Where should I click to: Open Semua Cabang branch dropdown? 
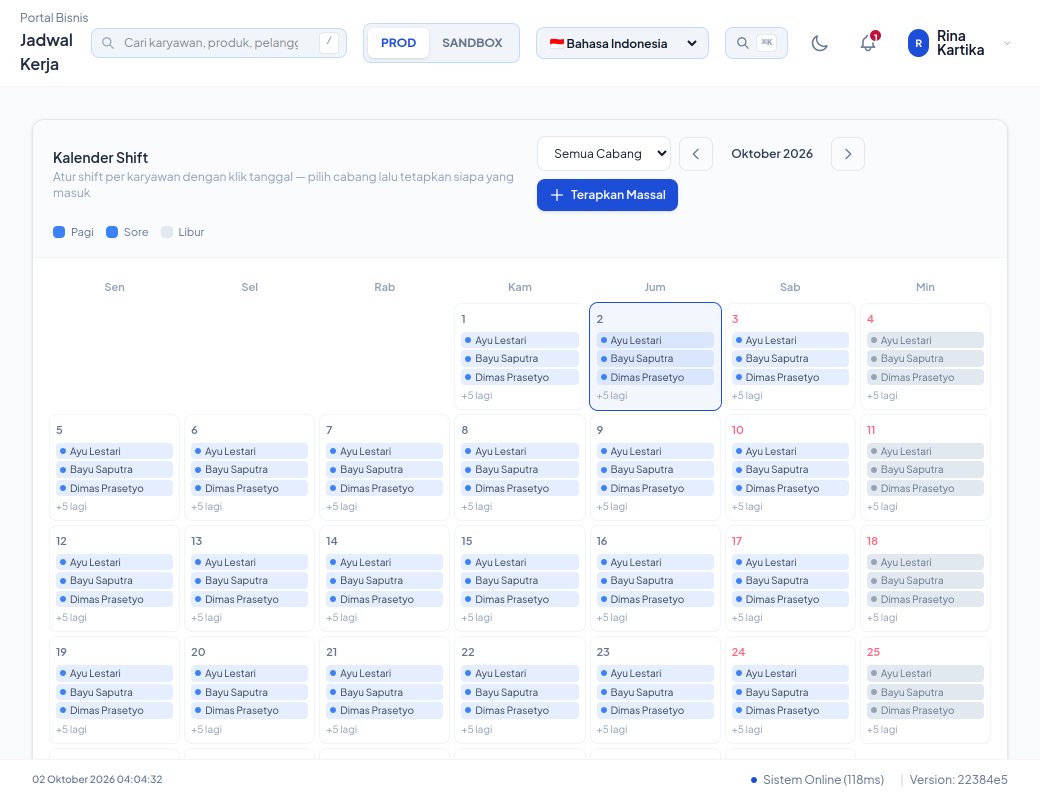[x=604, y=154]
